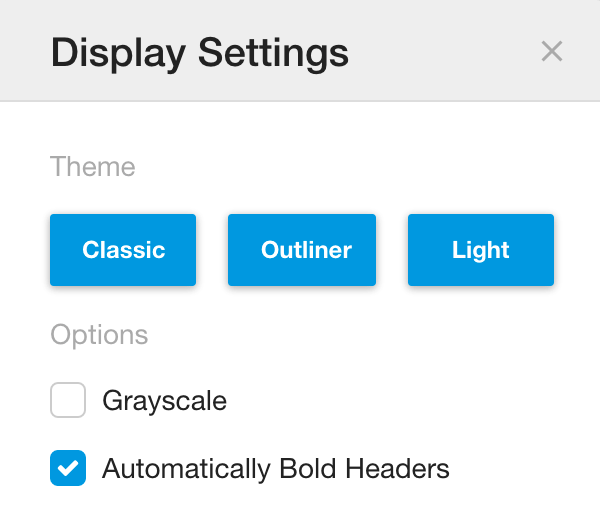Uncheck Automatically Bold Headers checkbox

point(68,468)
